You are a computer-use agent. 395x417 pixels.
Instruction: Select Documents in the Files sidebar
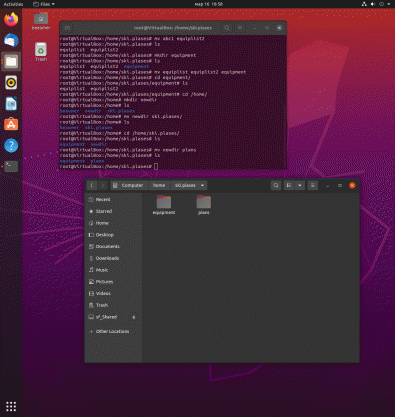(x=113, y=247)
